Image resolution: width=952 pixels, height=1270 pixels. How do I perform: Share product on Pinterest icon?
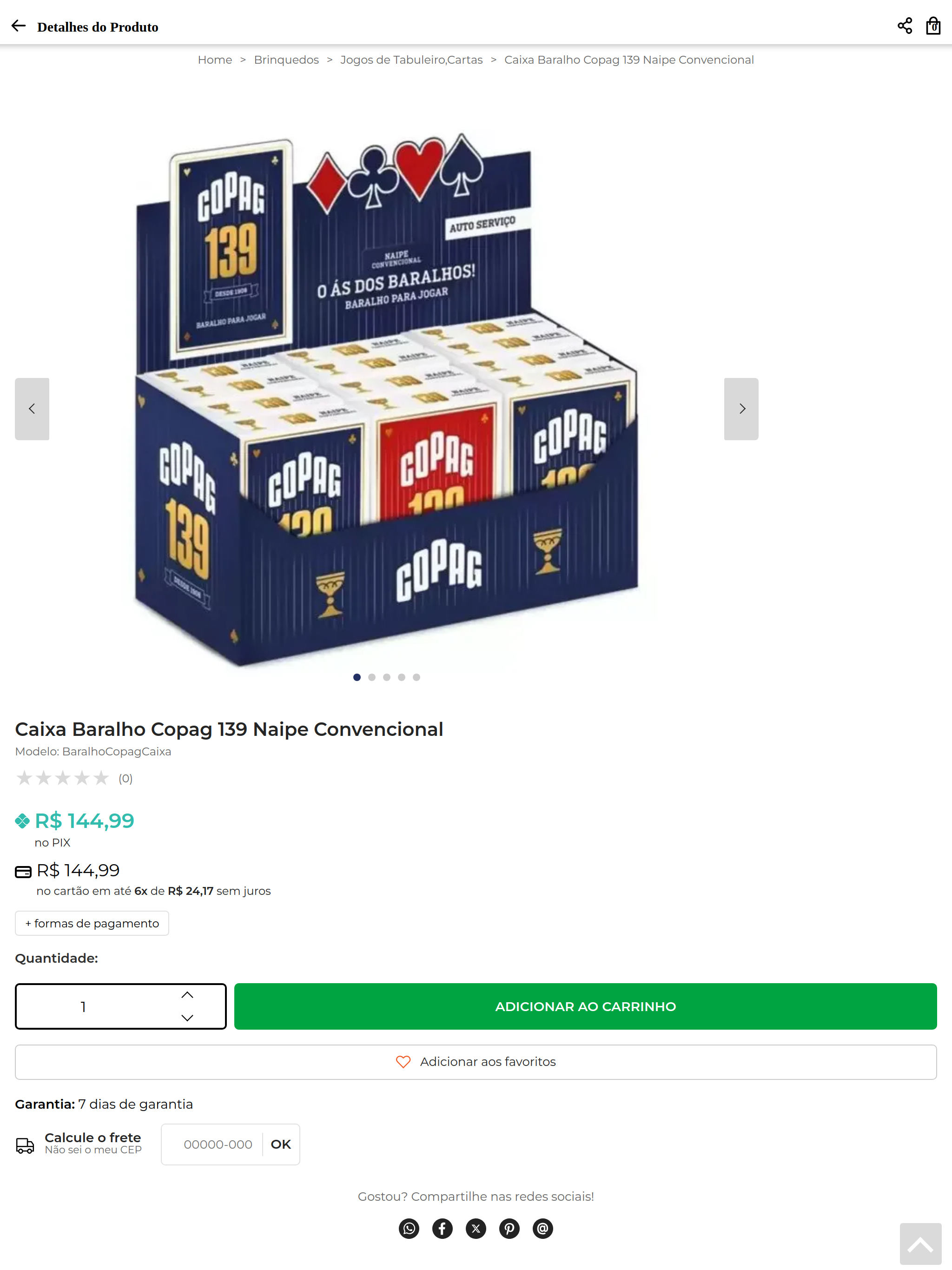pyautogui.click(x=509, y=1228)
